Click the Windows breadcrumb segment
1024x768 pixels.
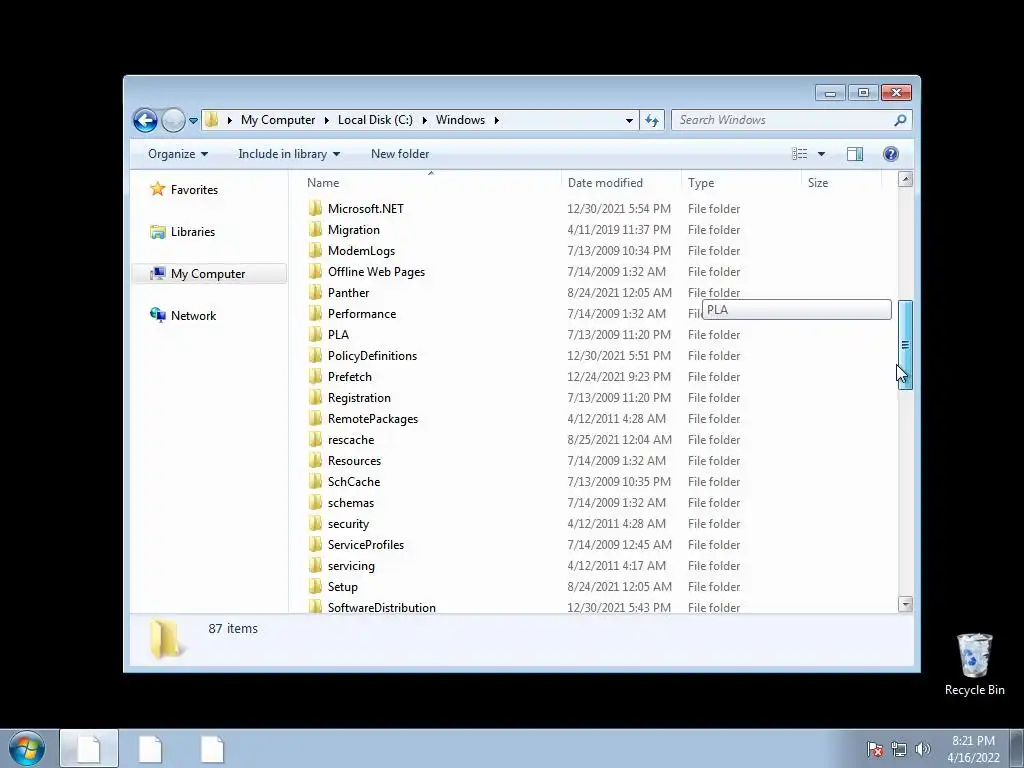tap(460, 120)
